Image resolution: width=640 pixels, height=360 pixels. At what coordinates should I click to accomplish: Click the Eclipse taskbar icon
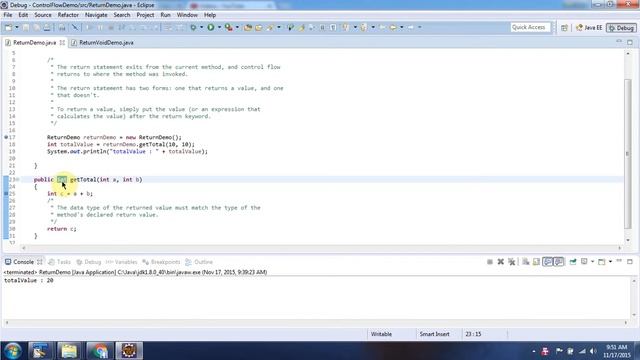tap(129, 351)
